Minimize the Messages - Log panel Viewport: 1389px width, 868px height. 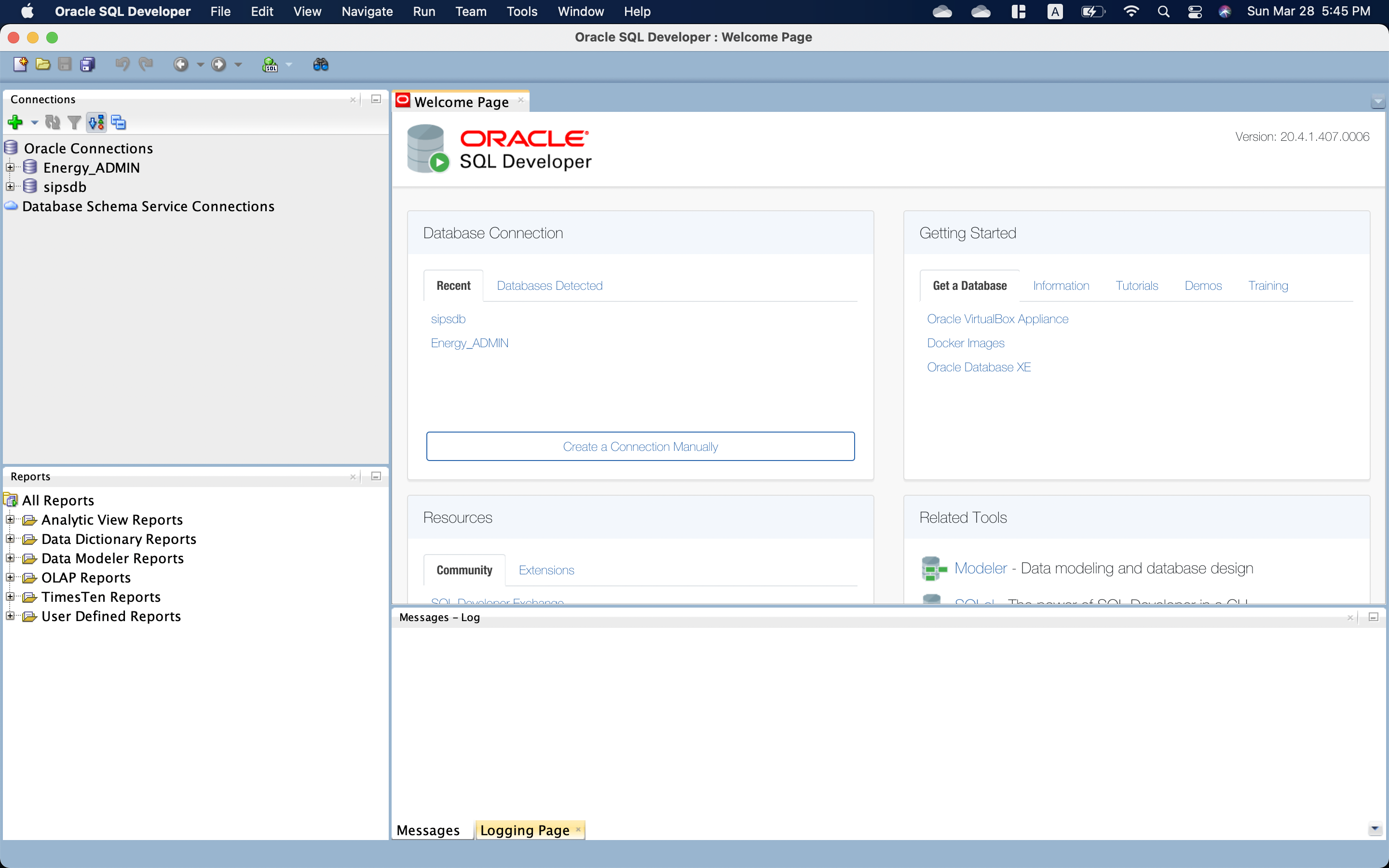point(1374,617)
